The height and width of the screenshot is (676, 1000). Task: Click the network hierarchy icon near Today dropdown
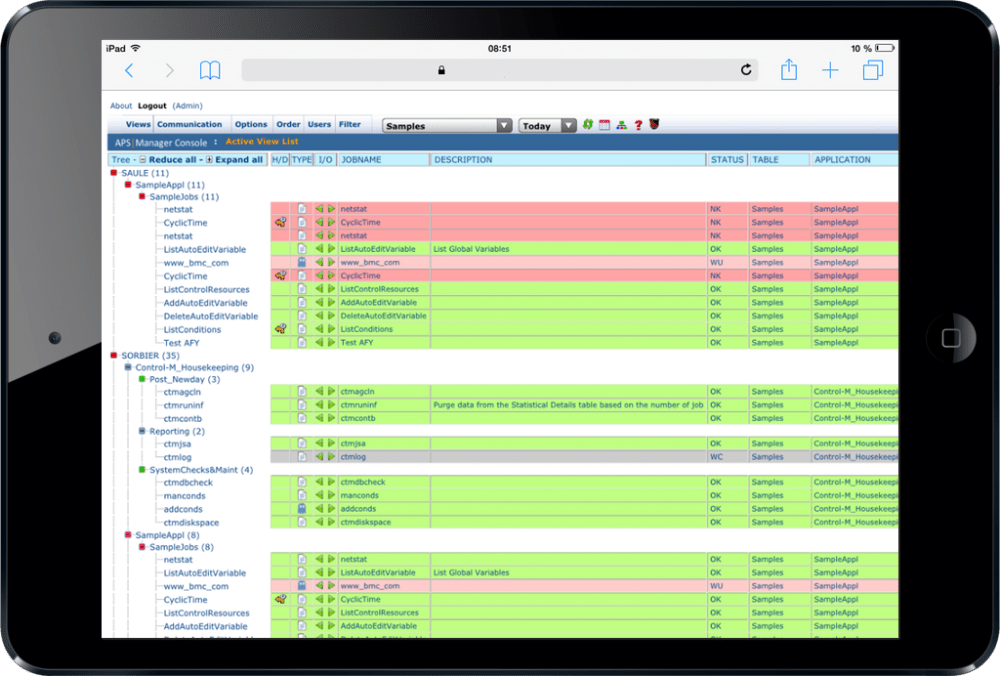pyautogui.click(x=621, y=124)
